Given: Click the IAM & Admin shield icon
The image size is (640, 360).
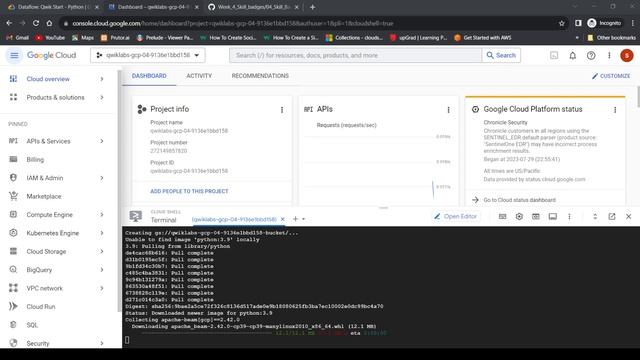Looking at the screenshot, I should [13, 178].
